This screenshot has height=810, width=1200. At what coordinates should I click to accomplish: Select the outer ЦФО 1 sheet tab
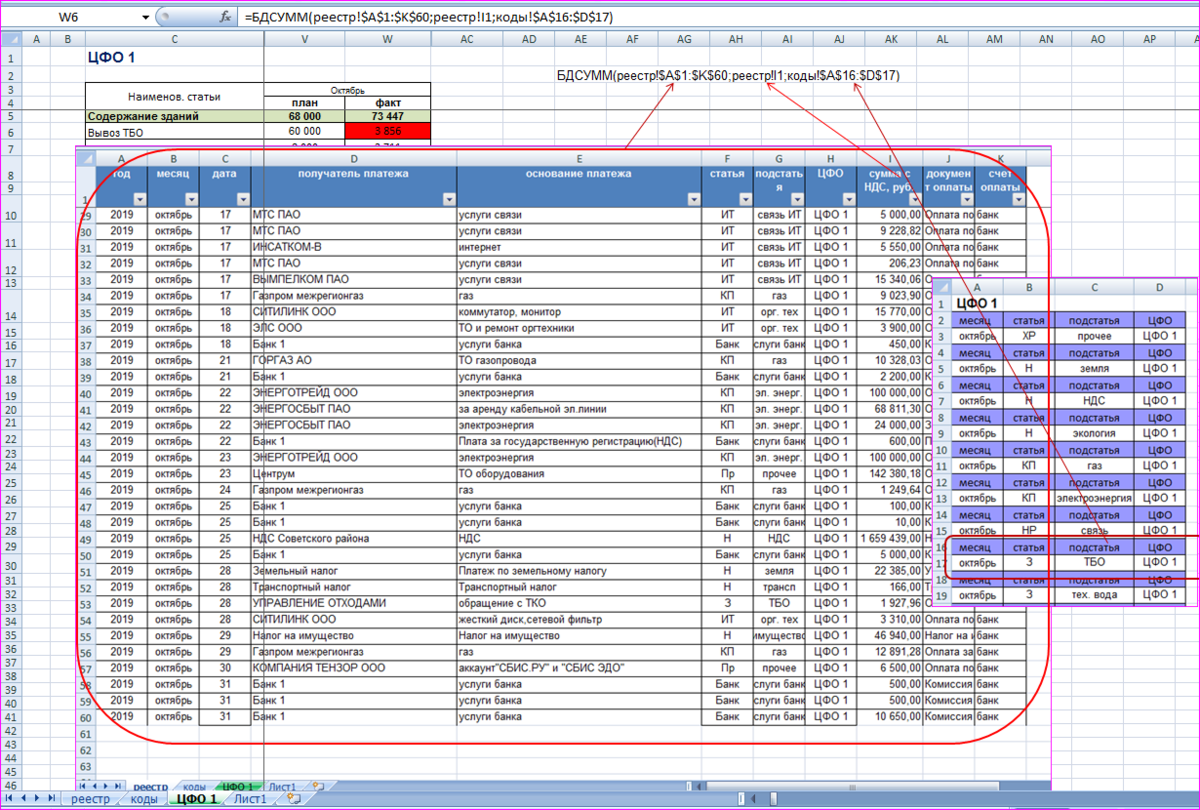(x=196, y=798)
